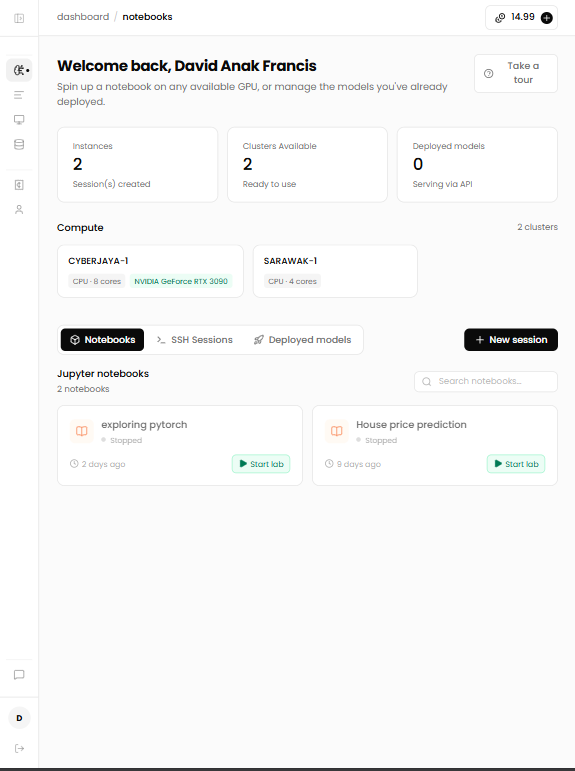Click the search magnifier icon
This screenshot has width=575, height=771.
click(426, 382)
